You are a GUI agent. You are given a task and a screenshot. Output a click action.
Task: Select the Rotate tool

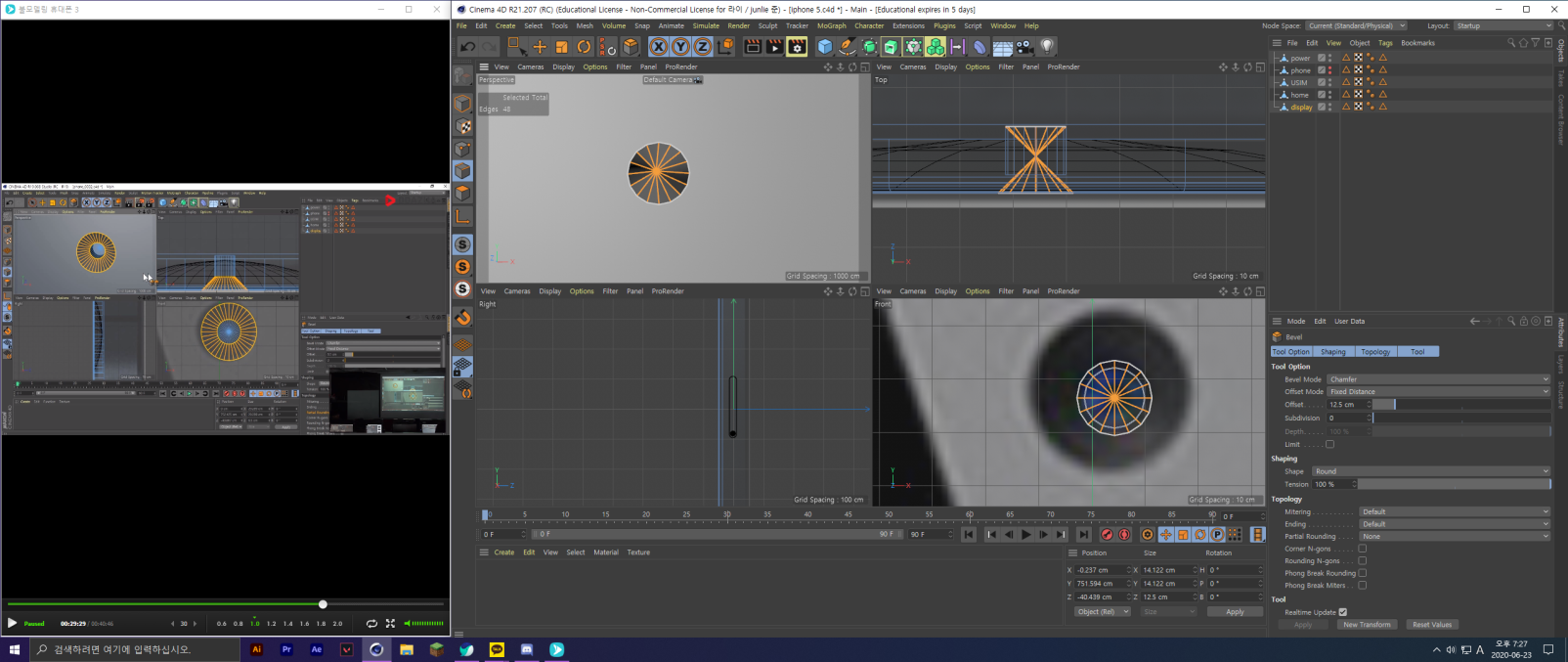click(584, 46)
